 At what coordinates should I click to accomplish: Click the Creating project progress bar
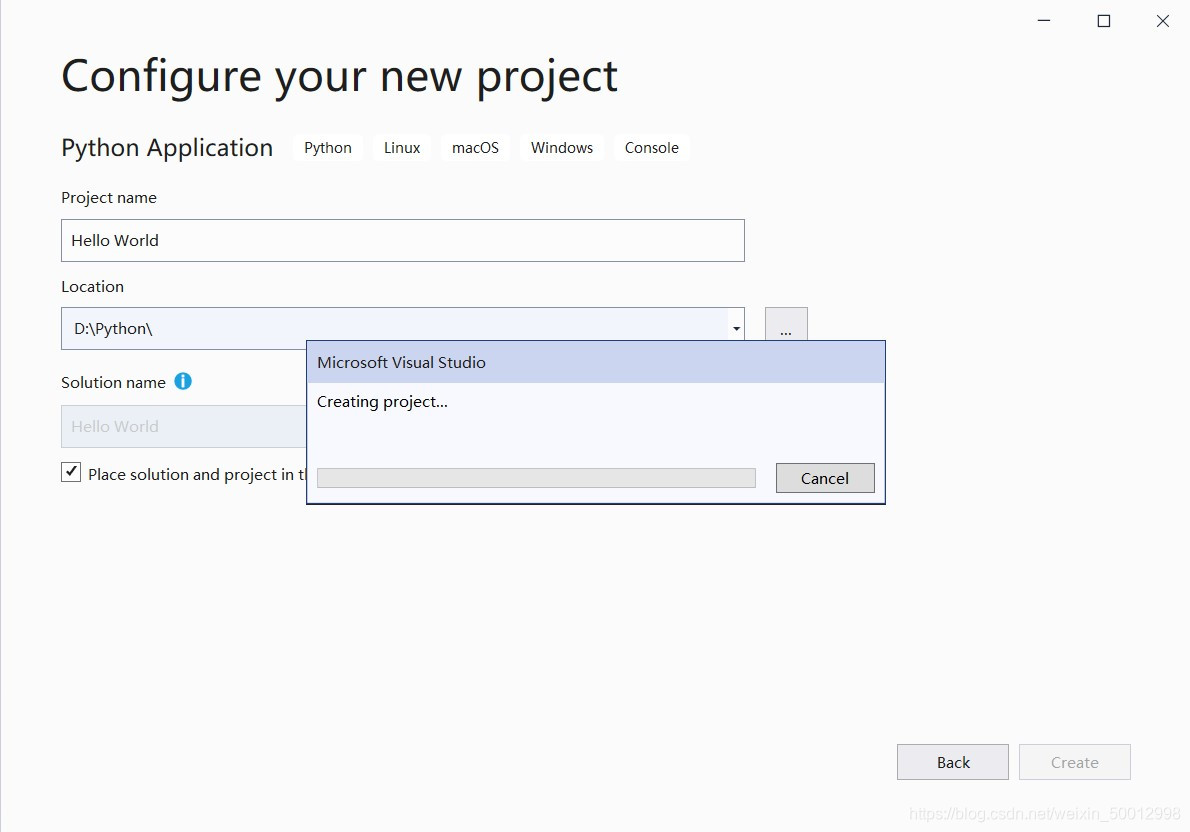(x=536, y=477)
